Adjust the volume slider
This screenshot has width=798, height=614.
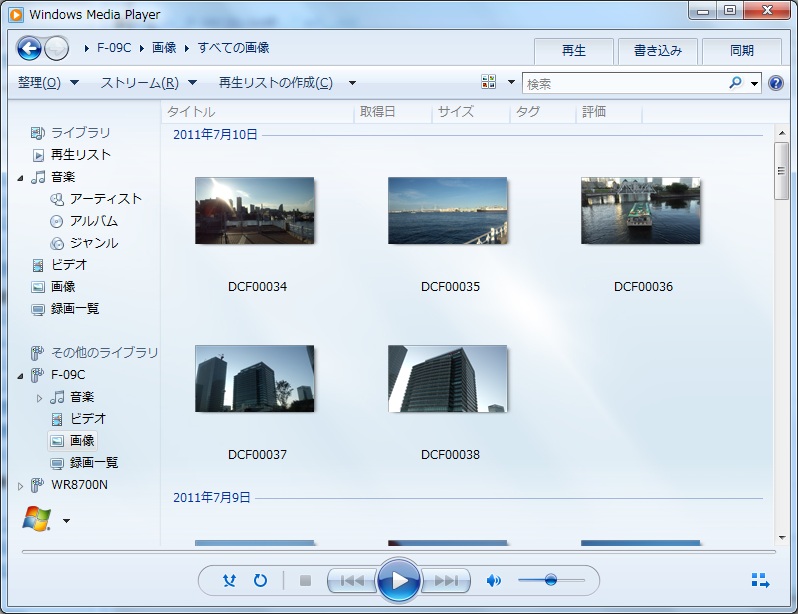point(551,580)
